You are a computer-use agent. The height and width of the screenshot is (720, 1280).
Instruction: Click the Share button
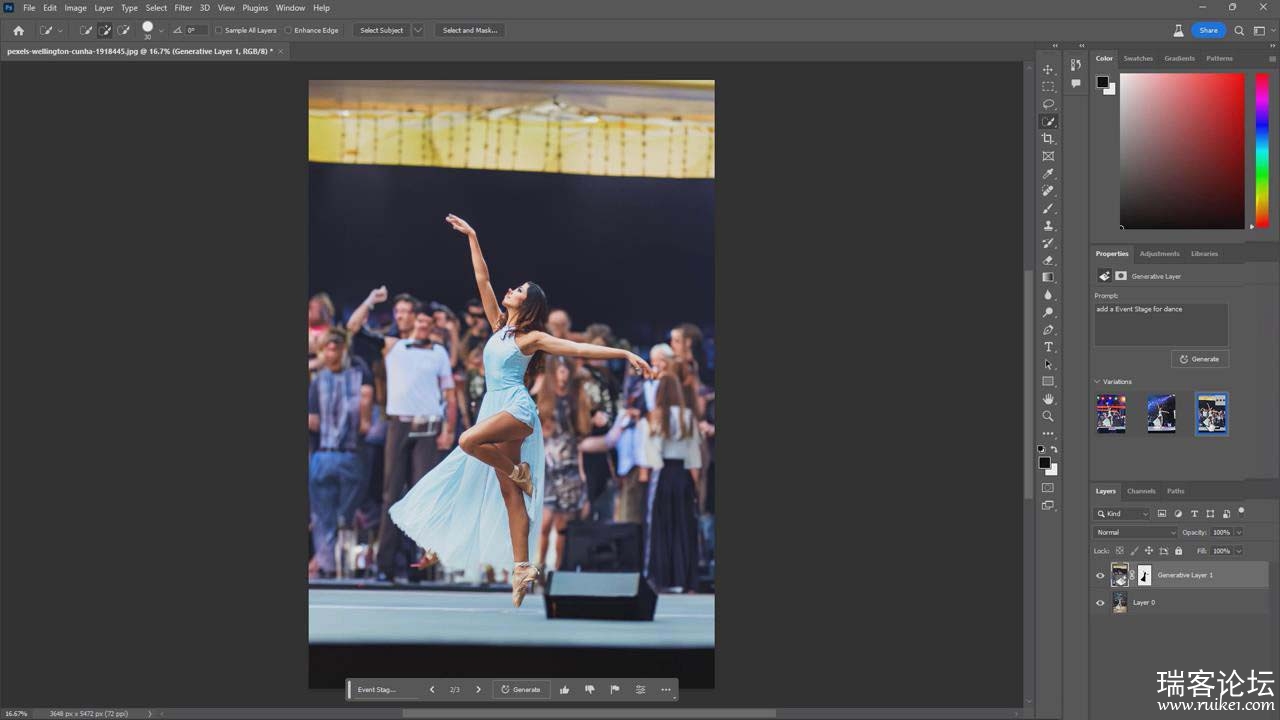[x=1208, y=31]
